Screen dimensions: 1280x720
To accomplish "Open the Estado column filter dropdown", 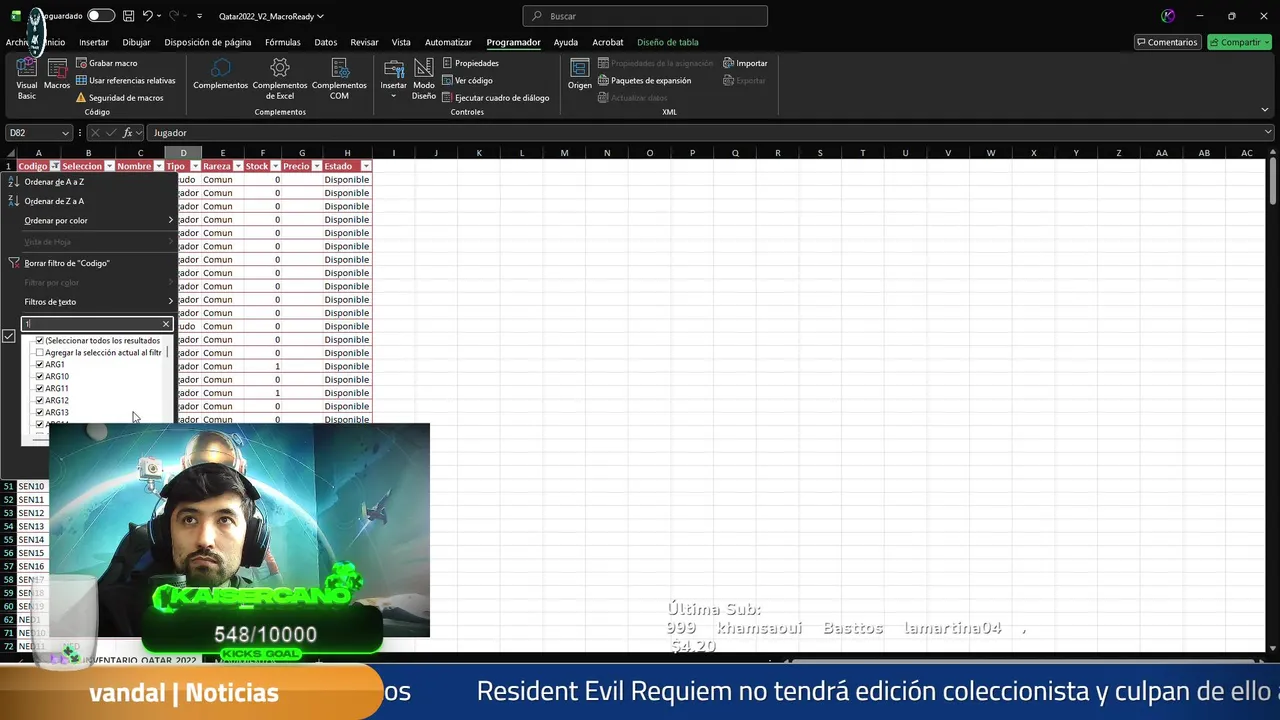I will [366, 166].
